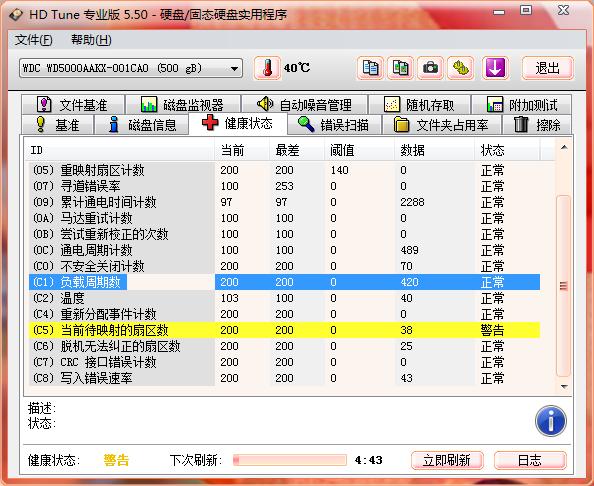The width and height of the screenshot is (594, 486).
Task: Select the 健康状态 tab
Action: (x=238, y=123)
